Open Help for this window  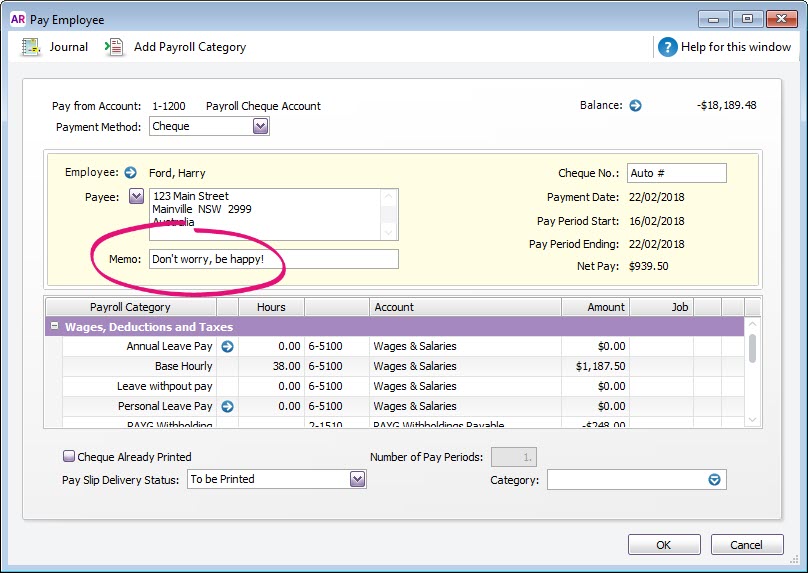pos(668,47)
